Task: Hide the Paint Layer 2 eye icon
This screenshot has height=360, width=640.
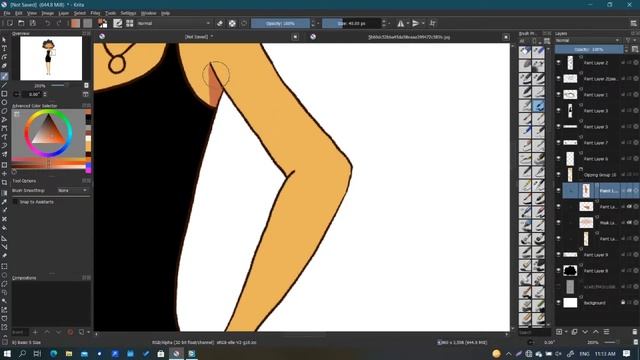Action: 558,63
